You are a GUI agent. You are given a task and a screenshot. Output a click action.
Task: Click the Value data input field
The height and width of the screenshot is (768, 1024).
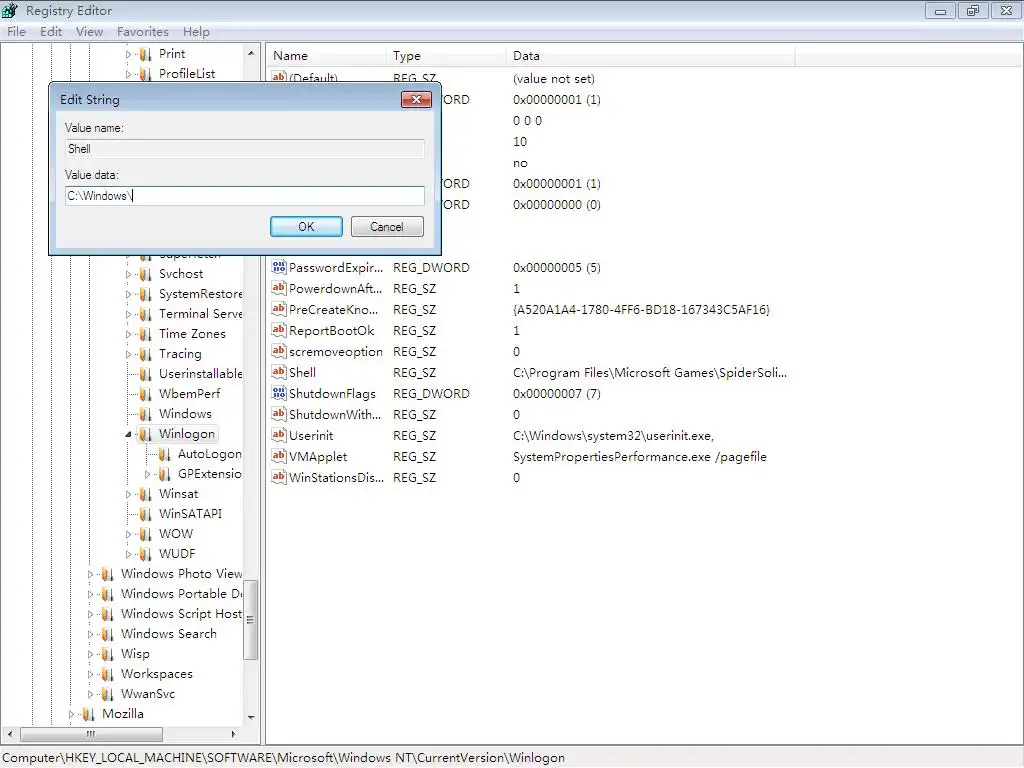pyautogui.click(x=245, y=196)
